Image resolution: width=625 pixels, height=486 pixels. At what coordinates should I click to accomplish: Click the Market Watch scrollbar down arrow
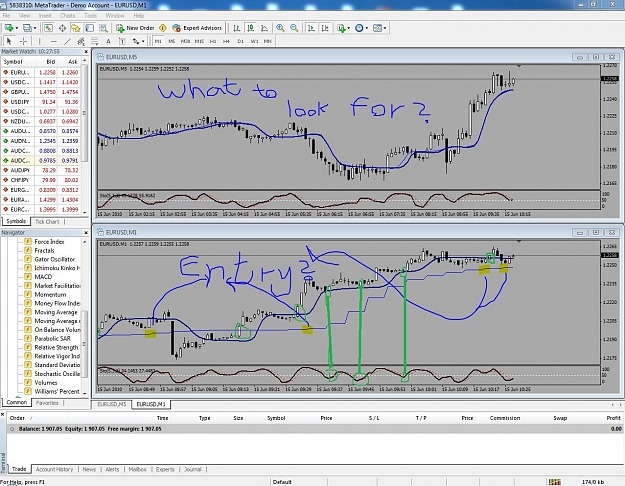(85, 213)
